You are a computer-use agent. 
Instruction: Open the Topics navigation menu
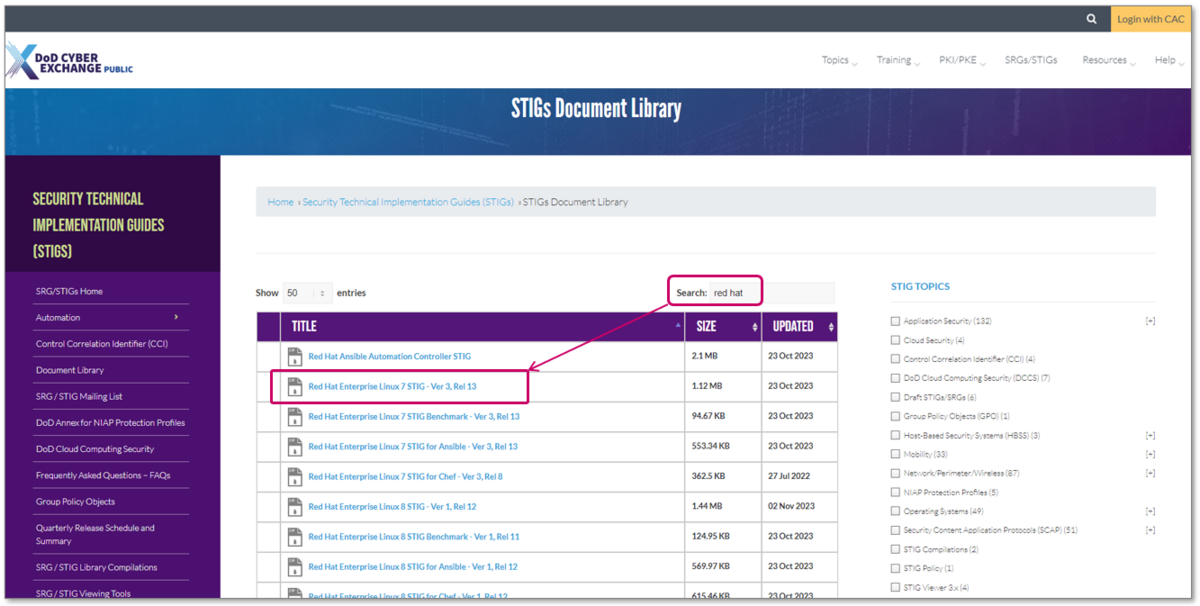coord(839,60)
